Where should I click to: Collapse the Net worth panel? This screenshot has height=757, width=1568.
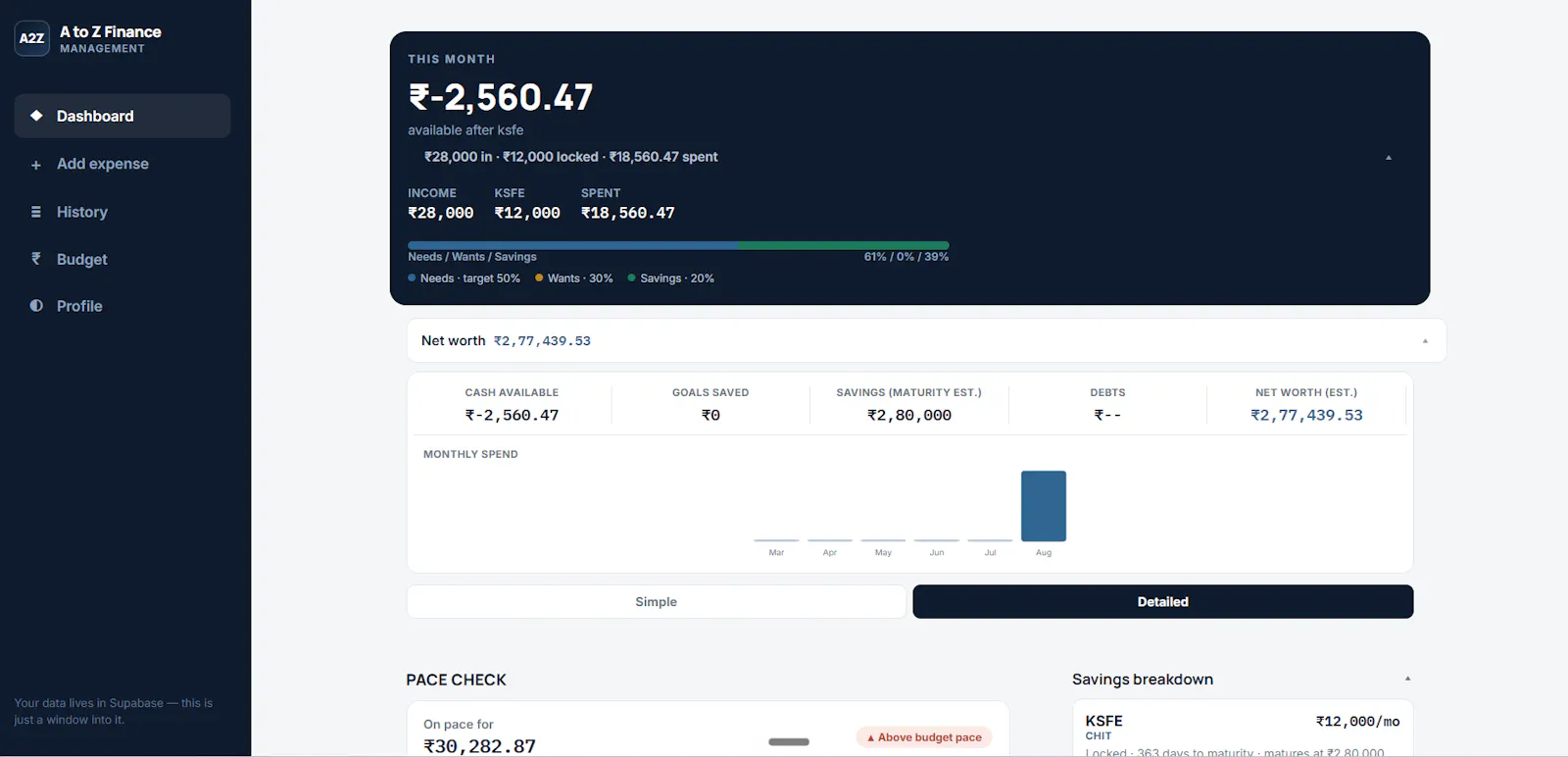click(1425, 341)
